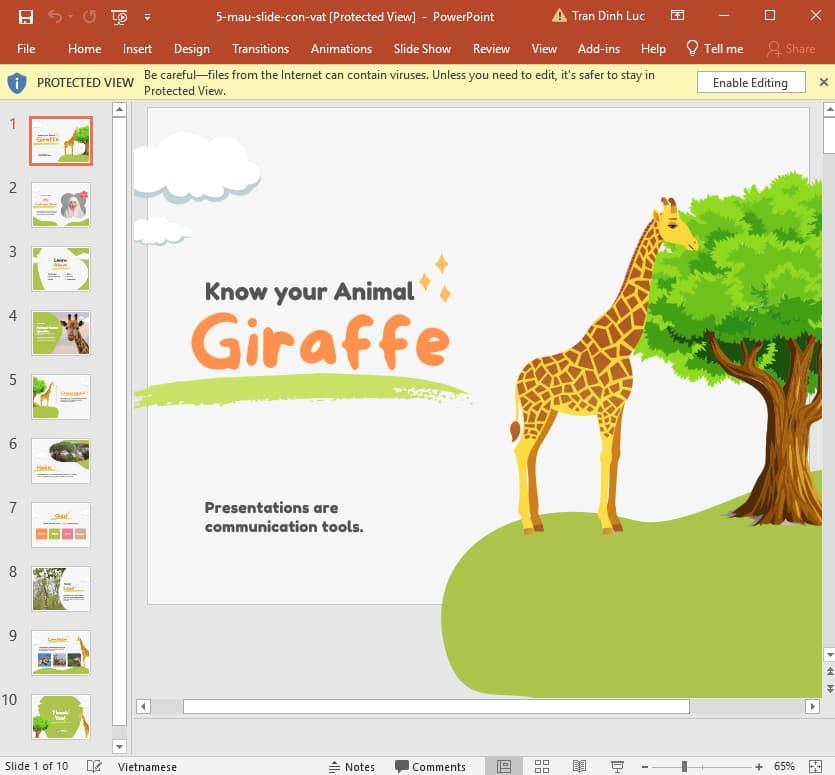This screenshot has width=835, height=775.
Task: Expand Customize Quick Access Toolbar dropdown
Action: (x=148, y=16)
